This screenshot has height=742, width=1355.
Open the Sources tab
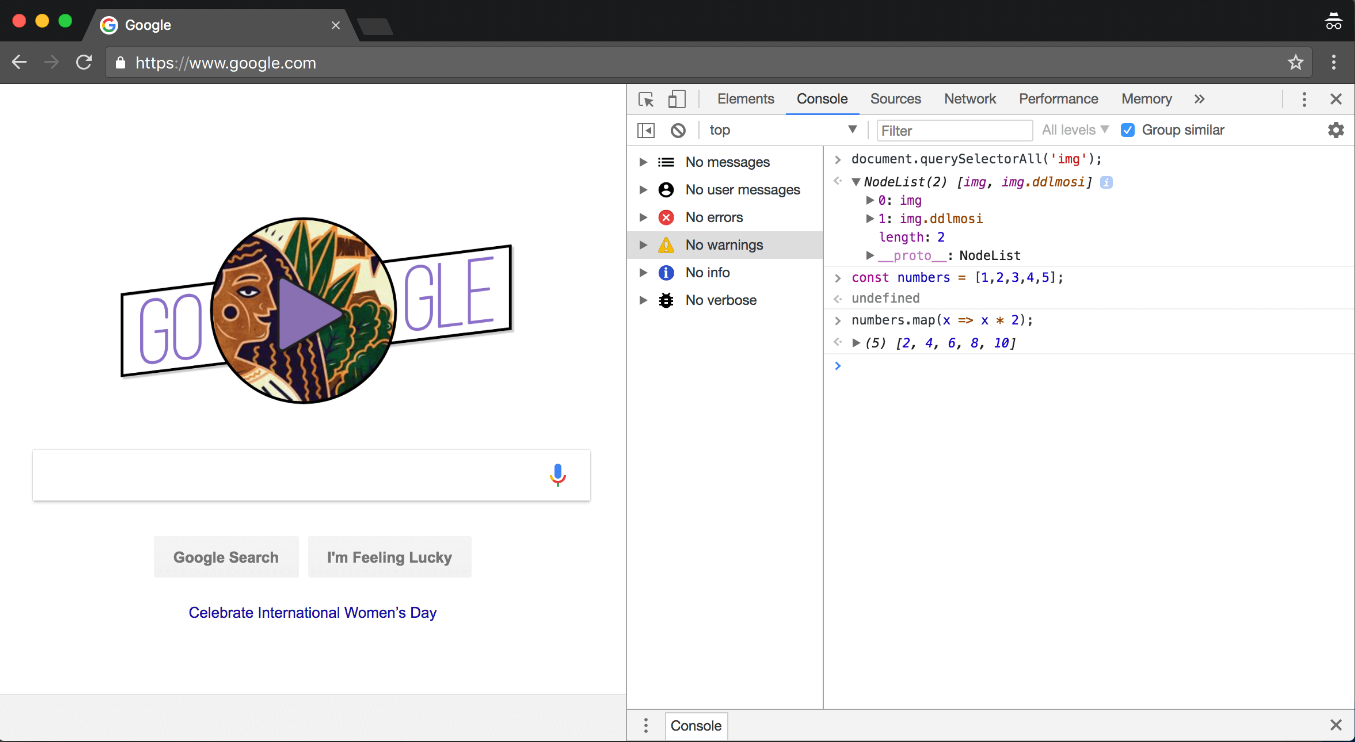pyautogui.click(x=895, y=99)
